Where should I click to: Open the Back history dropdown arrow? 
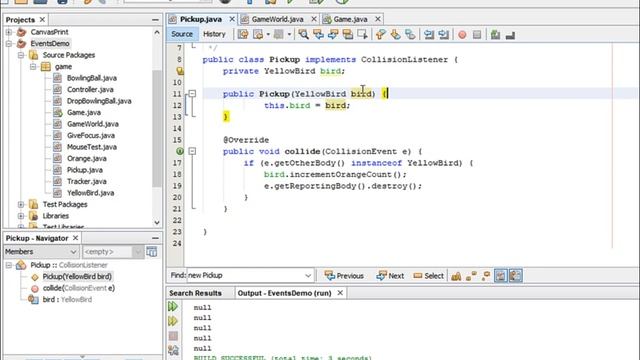[268, 35]
